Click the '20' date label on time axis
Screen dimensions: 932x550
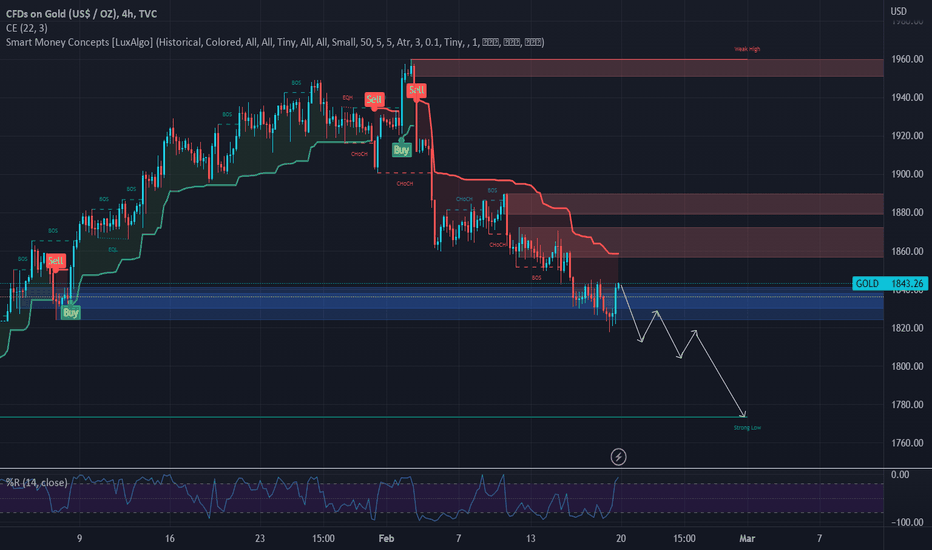(621, 539)
